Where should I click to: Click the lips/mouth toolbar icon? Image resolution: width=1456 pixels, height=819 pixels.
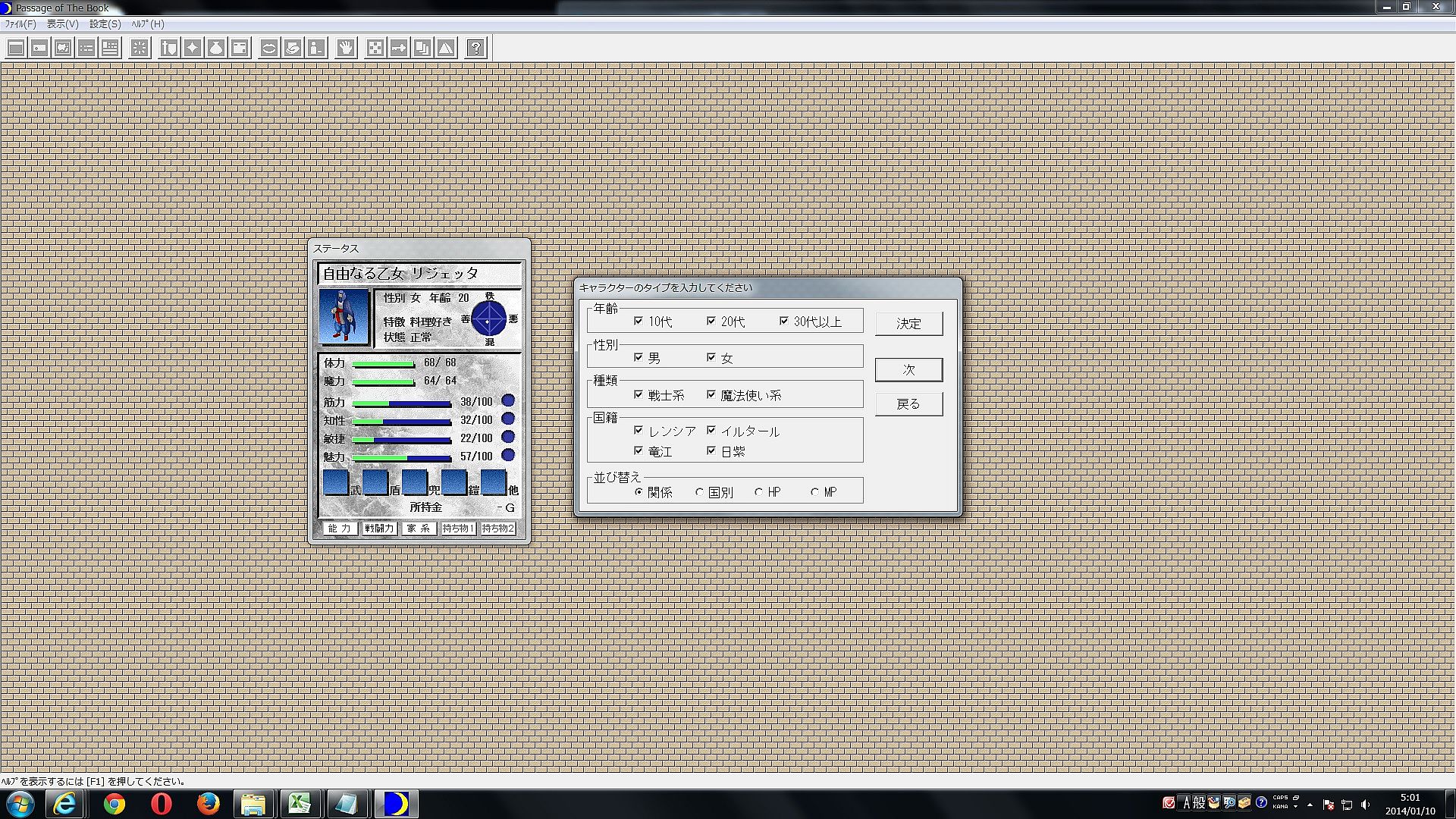point(269,49)
